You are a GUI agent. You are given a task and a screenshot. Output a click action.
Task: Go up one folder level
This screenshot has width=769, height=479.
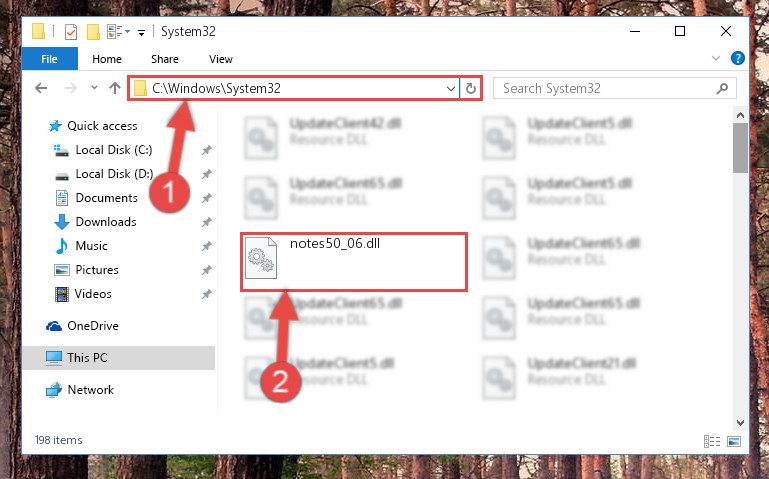(115, 88)
